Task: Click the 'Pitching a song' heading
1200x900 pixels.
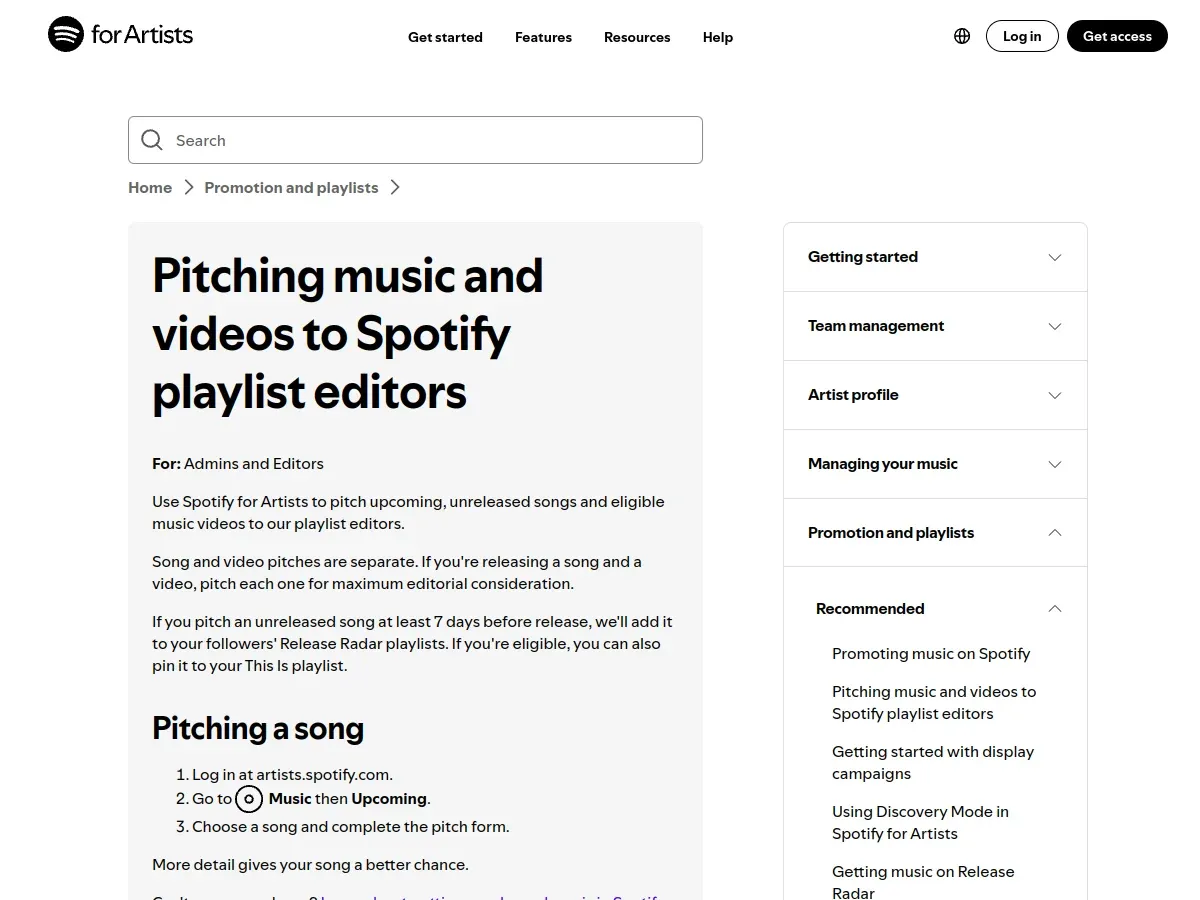Action: pos(258,728)
